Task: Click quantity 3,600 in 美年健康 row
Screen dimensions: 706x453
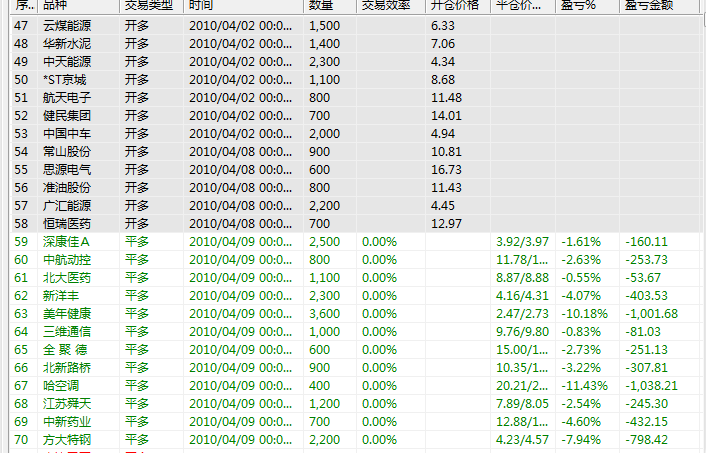Action: [324, 314]
